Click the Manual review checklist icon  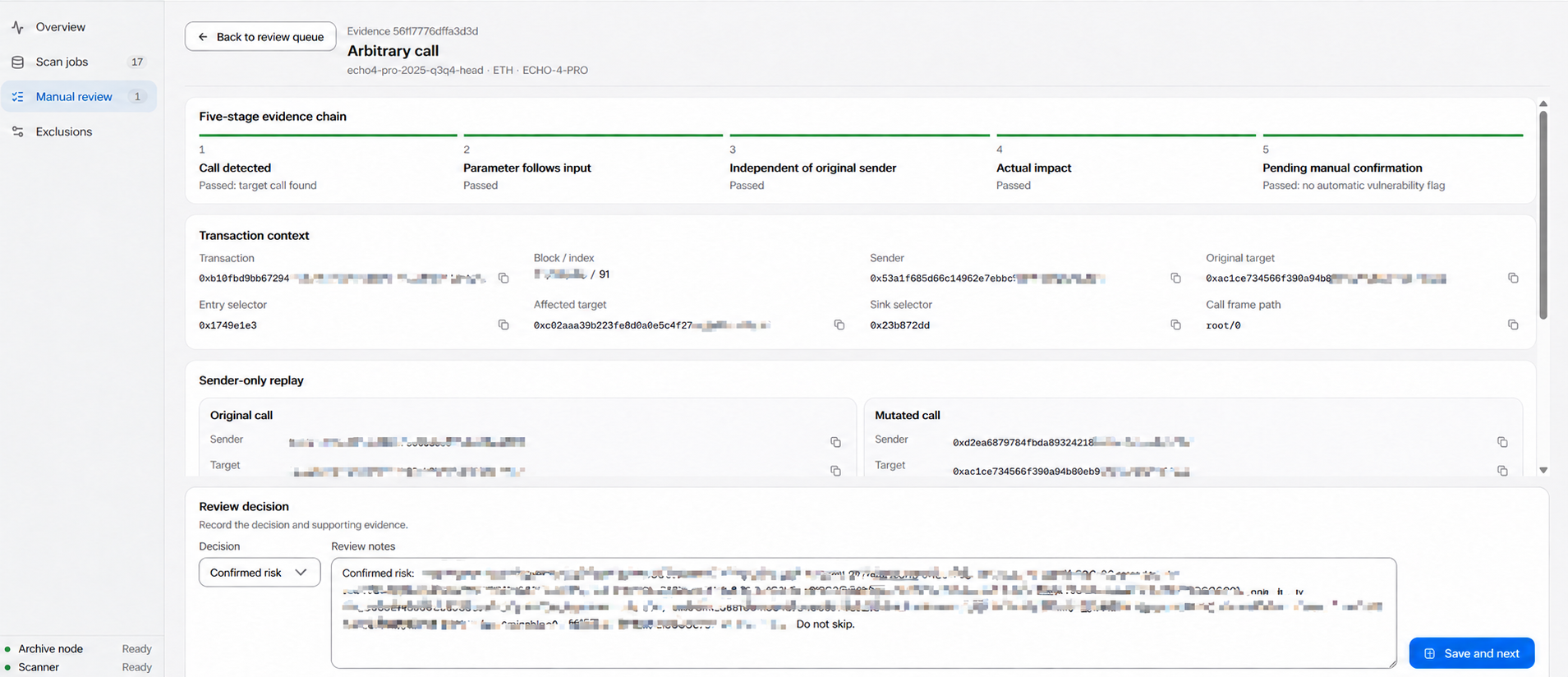click(17, 97)
